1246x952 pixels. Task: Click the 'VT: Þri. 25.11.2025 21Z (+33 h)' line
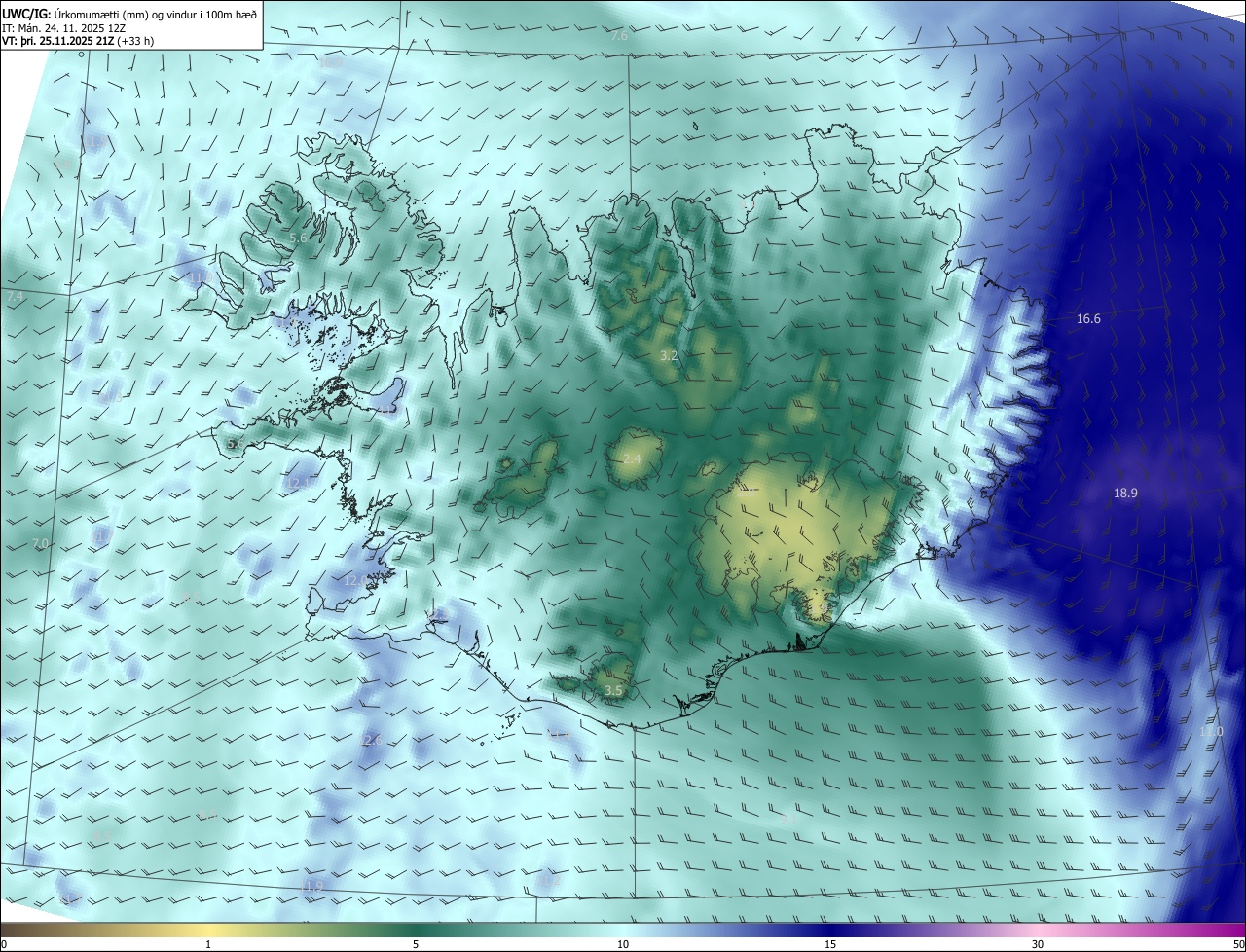(x=78, y=41)
